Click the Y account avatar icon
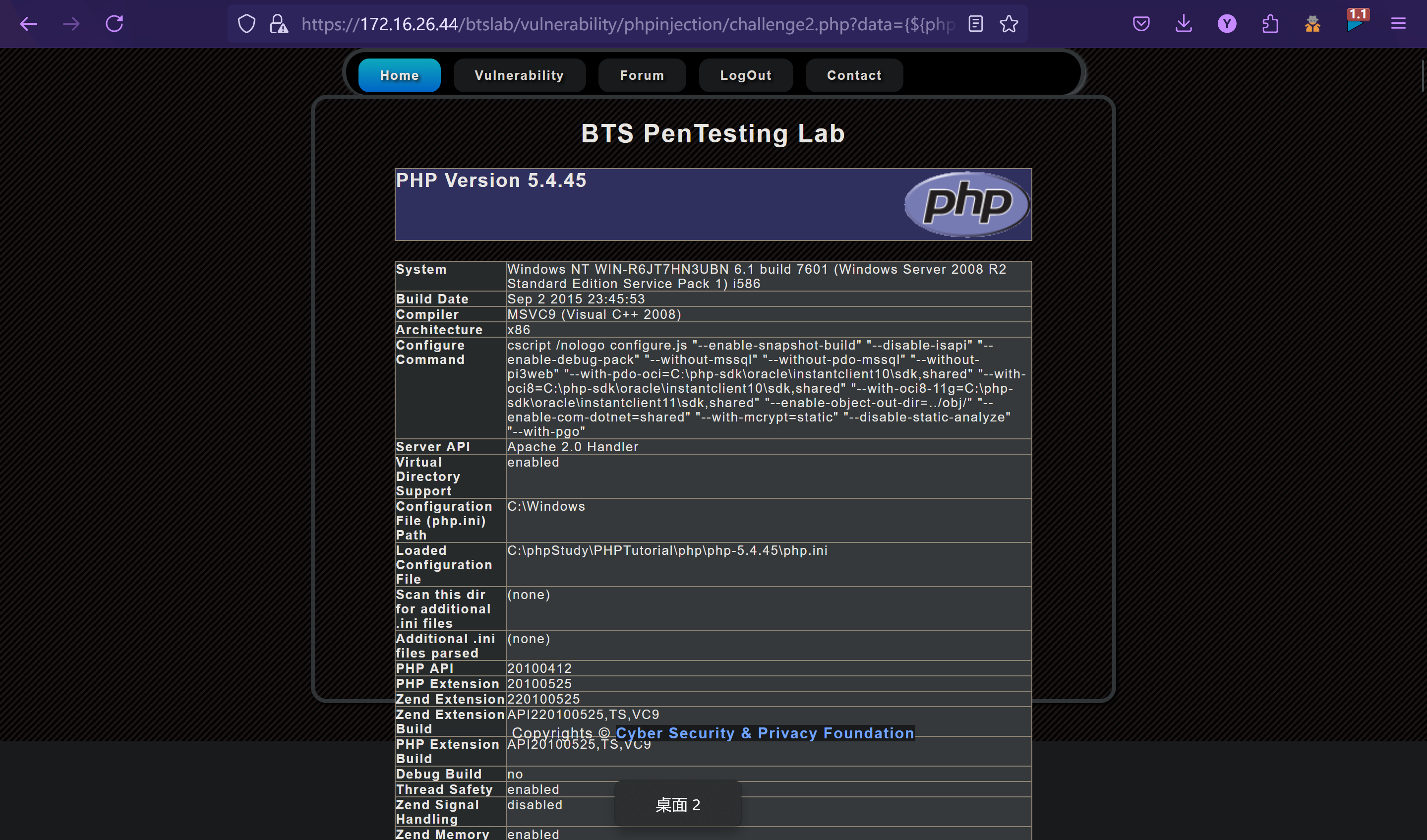This screenshot has height=840, width=1427. point(1227,24)
